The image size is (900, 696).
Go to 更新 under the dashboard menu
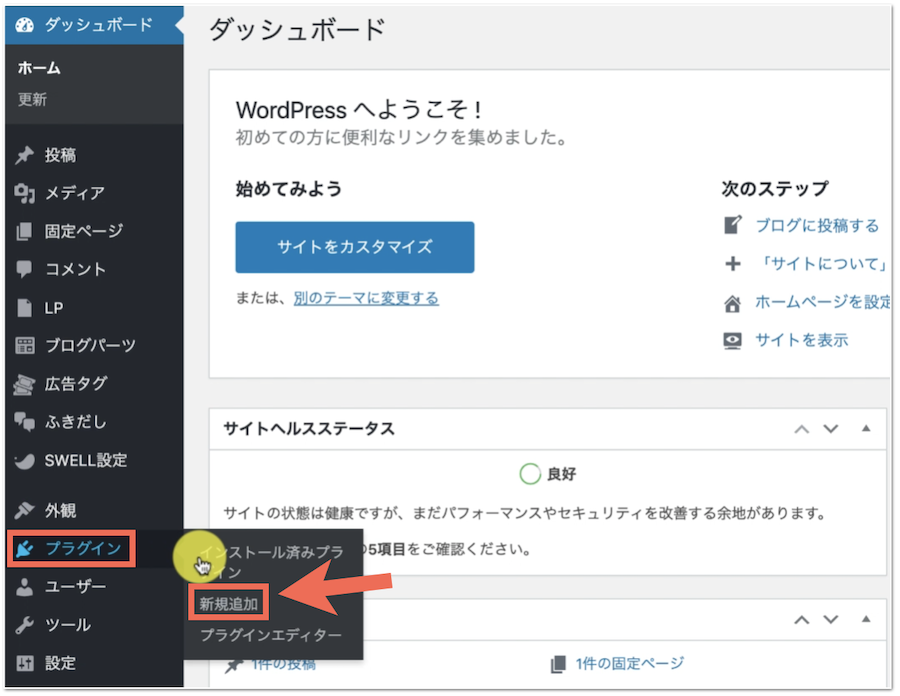point(32,100)
